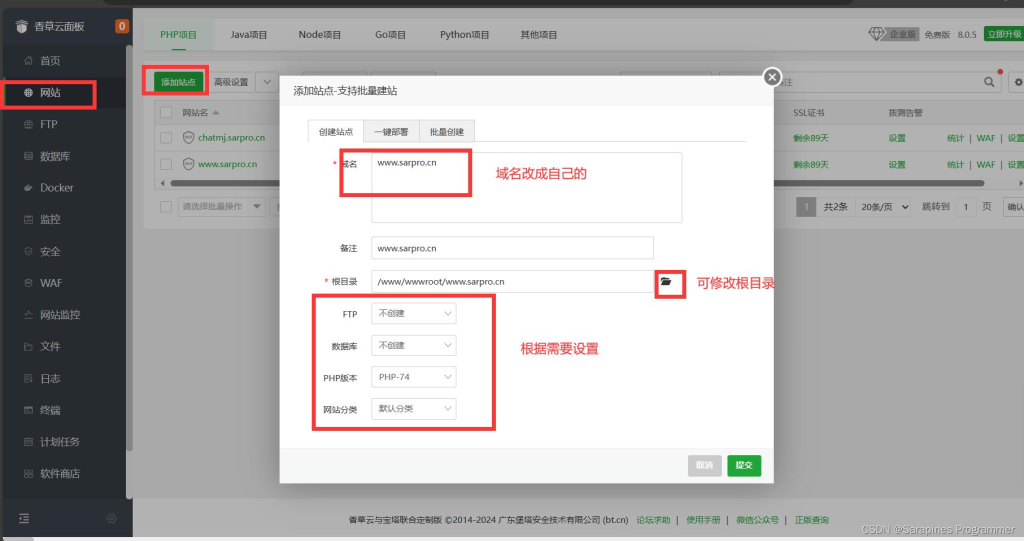The height and width of the screenshot is (541, 1024).
Task: Open the 网站分类 默认分类 dropdown
Action: click(x=413, y=408)
